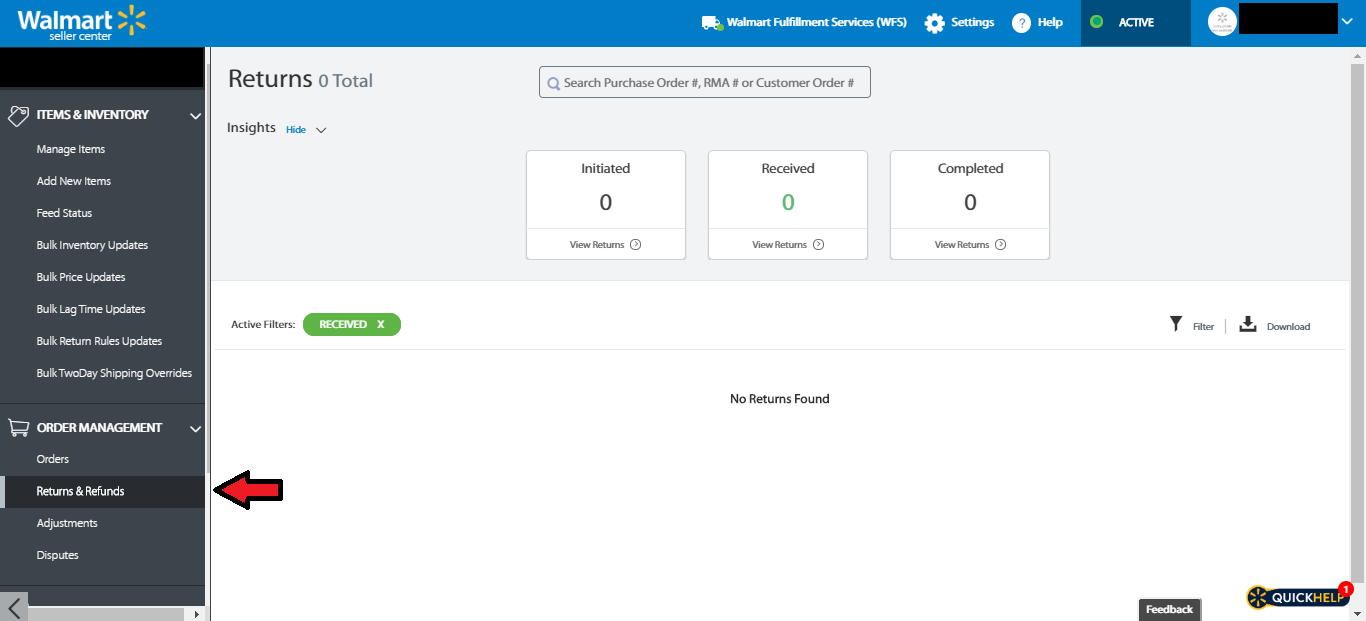Viewport: 1366px width, 621px height.
Task: Click the green Received count 0
Action: 788,203
